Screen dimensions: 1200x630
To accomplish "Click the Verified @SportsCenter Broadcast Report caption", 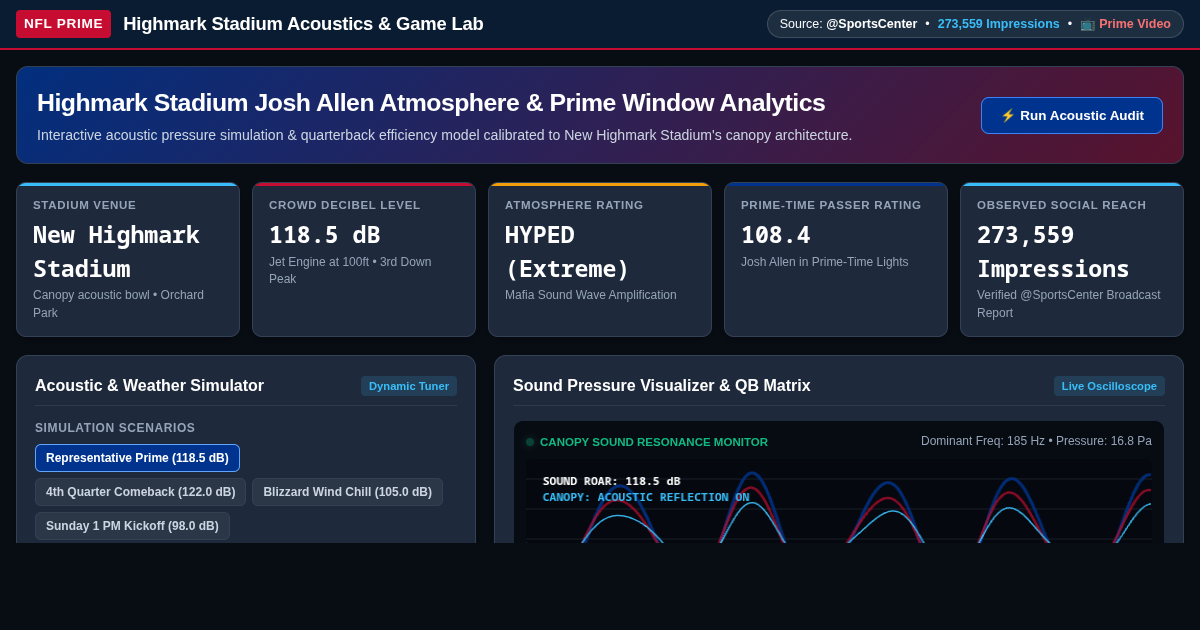I will coord(1069,304).
